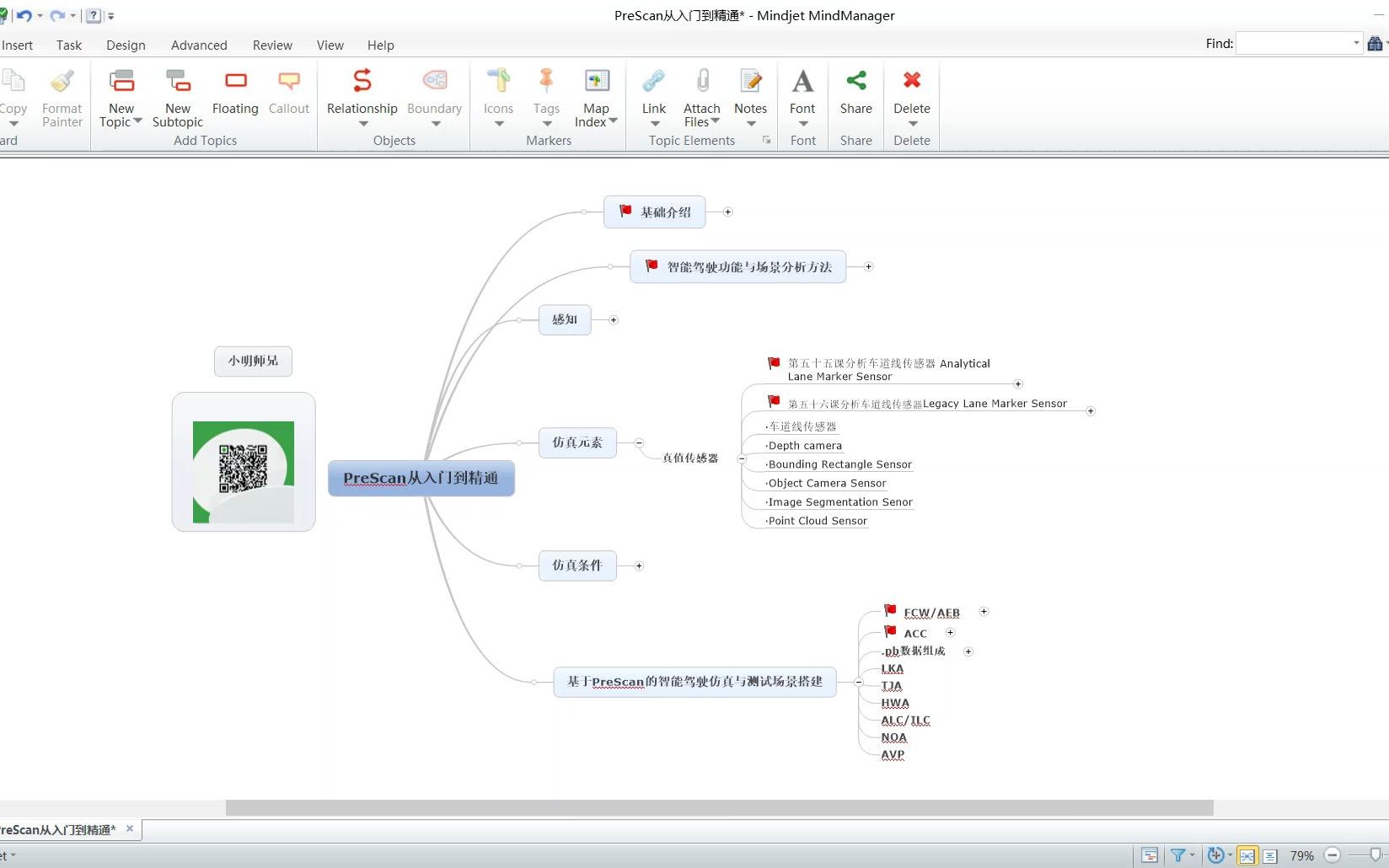This screenshot has width=1389, height=868.
Task: Collapse the 仿真元素 topic
Action: click(639, 443)
